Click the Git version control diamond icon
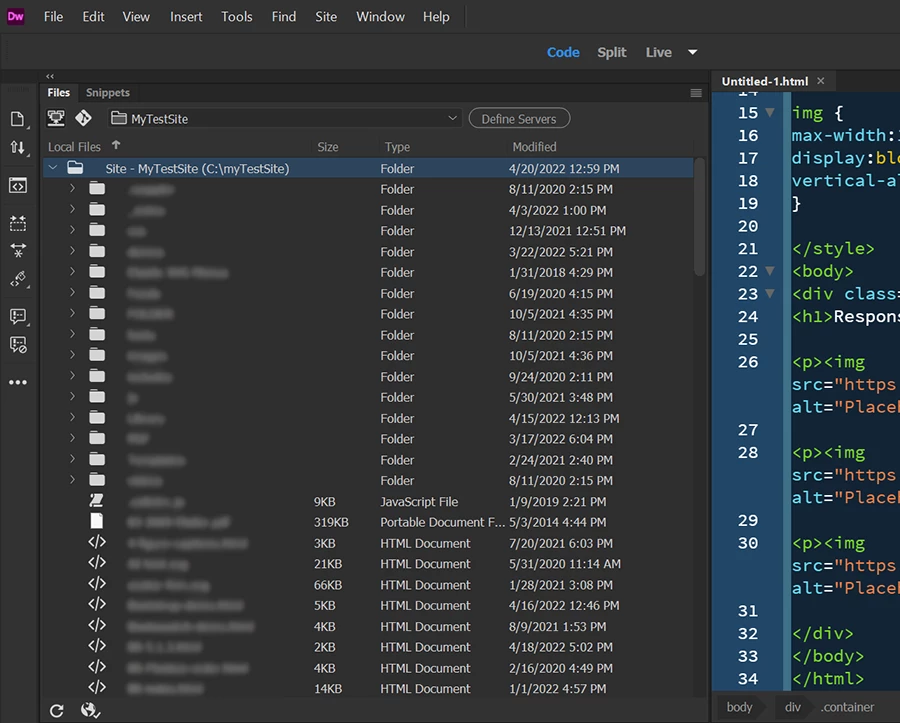This screenshot has width=900, height=723. tap(83, 118)
